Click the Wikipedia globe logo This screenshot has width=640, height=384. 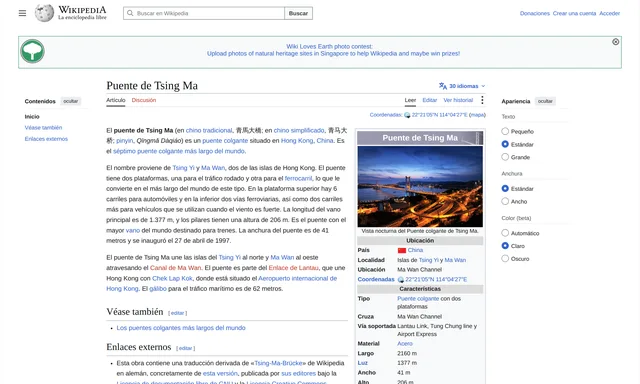(x=44, y=13)
